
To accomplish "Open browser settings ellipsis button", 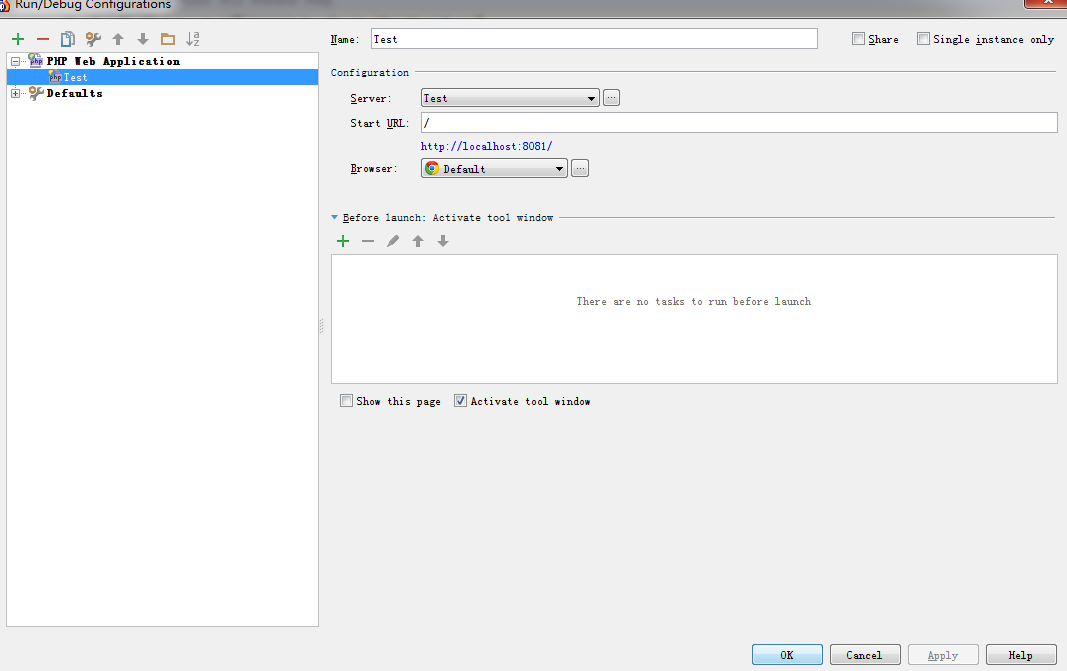I will point(580,168).
